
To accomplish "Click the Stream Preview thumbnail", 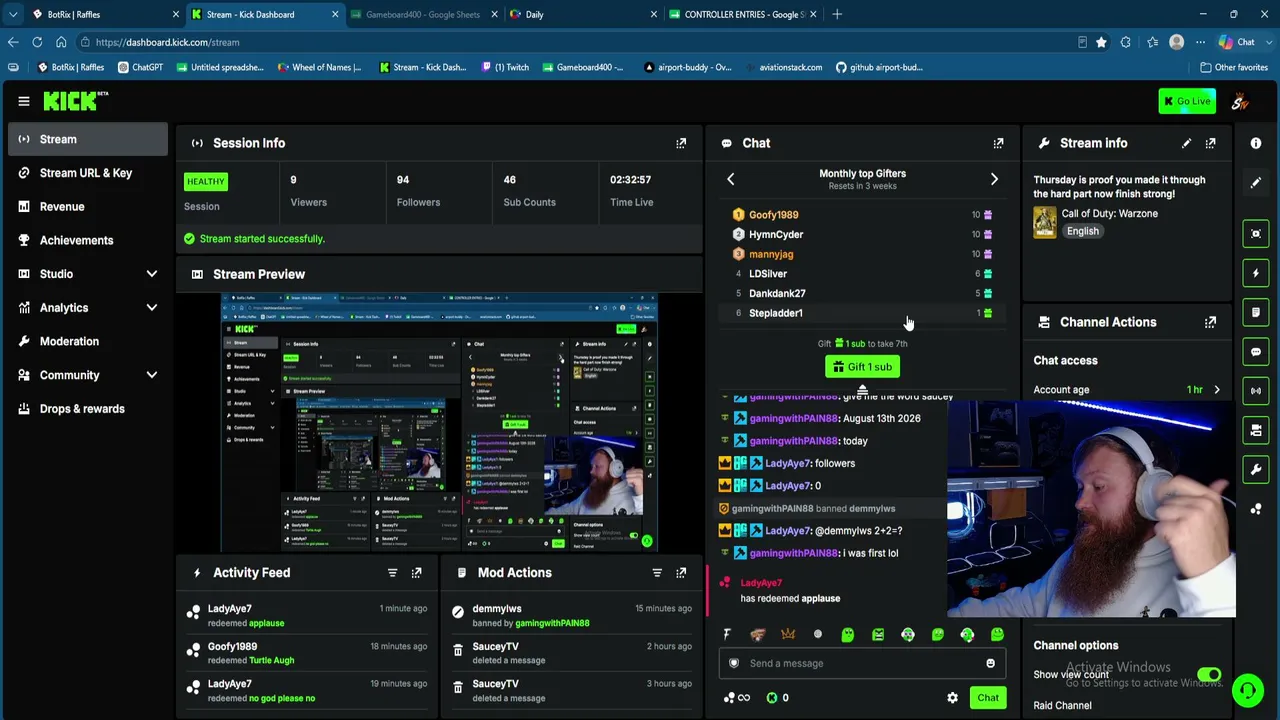I will [x=439, y=422].
